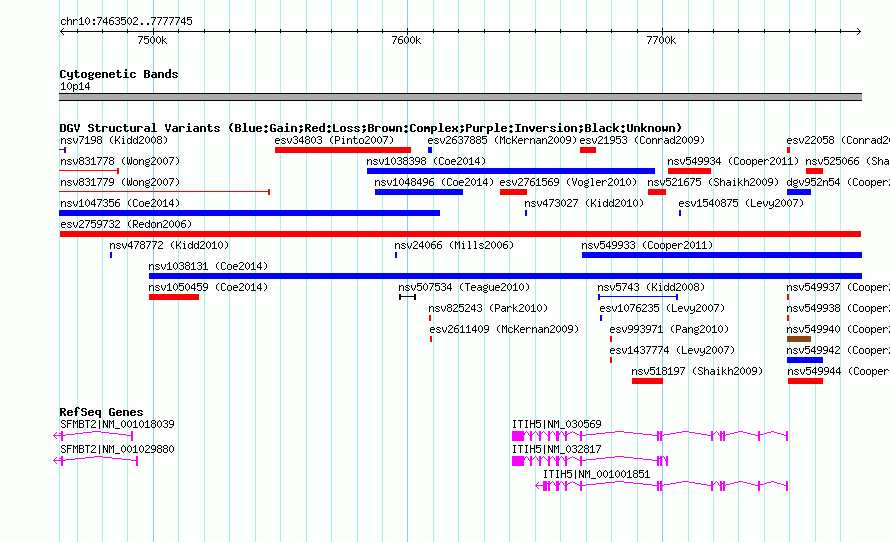Open variant label nsv1047356 (Coe2014)
Image resolution: width=890 pixels, height=542 pixels.
click(120, 203)
